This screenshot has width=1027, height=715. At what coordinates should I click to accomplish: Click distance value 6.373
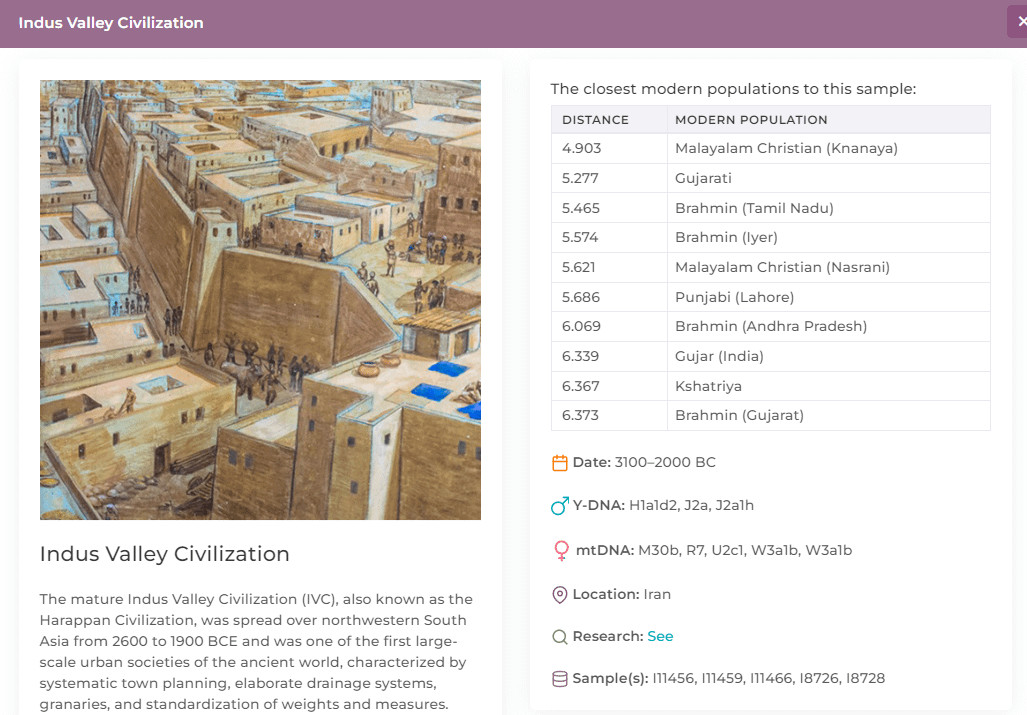[580, 415]
